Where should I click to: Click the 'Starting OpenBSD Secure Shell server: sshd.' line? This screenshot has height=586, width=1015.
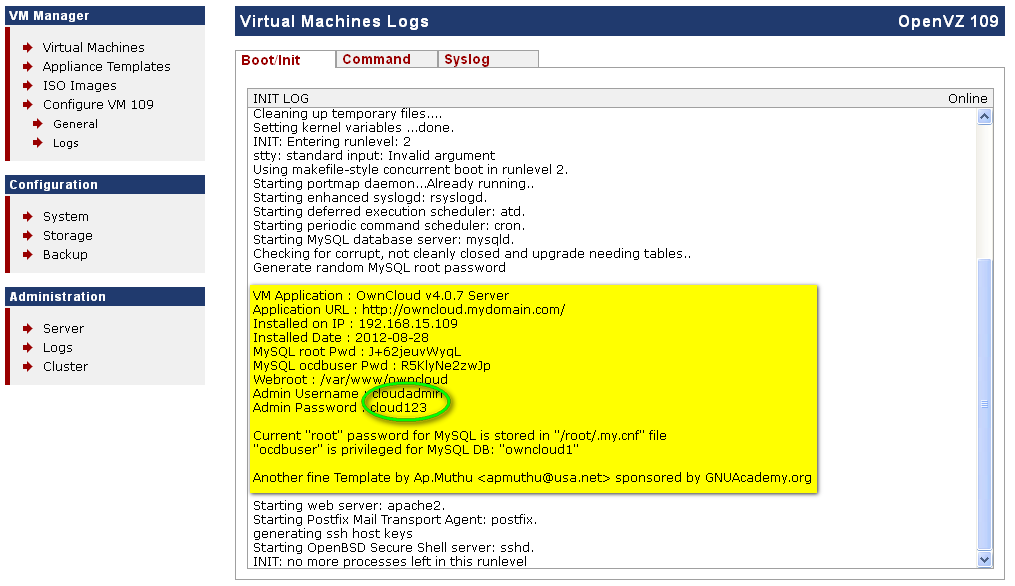pyautogui.click(x=394, y=548)
